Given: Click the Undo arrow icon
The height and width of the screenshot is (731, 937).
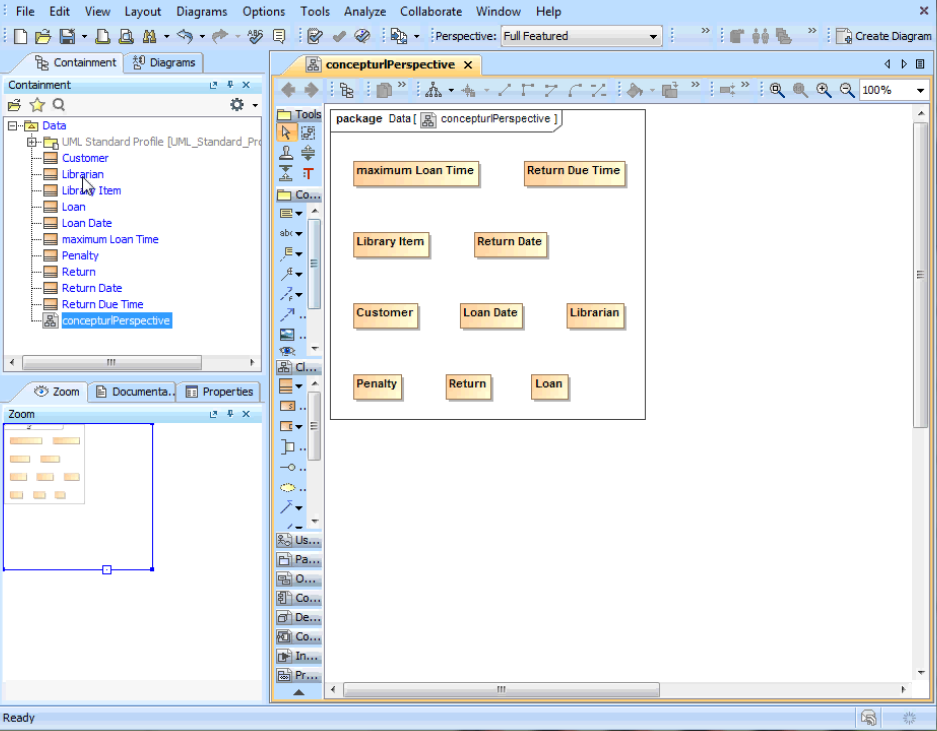Looking at the screenshot, I should (x=184, y=36).
